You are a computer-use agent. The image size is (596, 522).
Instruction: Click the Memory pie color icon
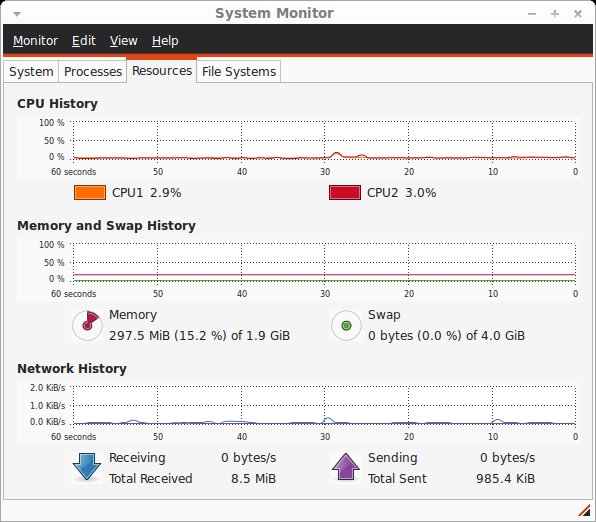pyautogui.click(x=87, y=325)
